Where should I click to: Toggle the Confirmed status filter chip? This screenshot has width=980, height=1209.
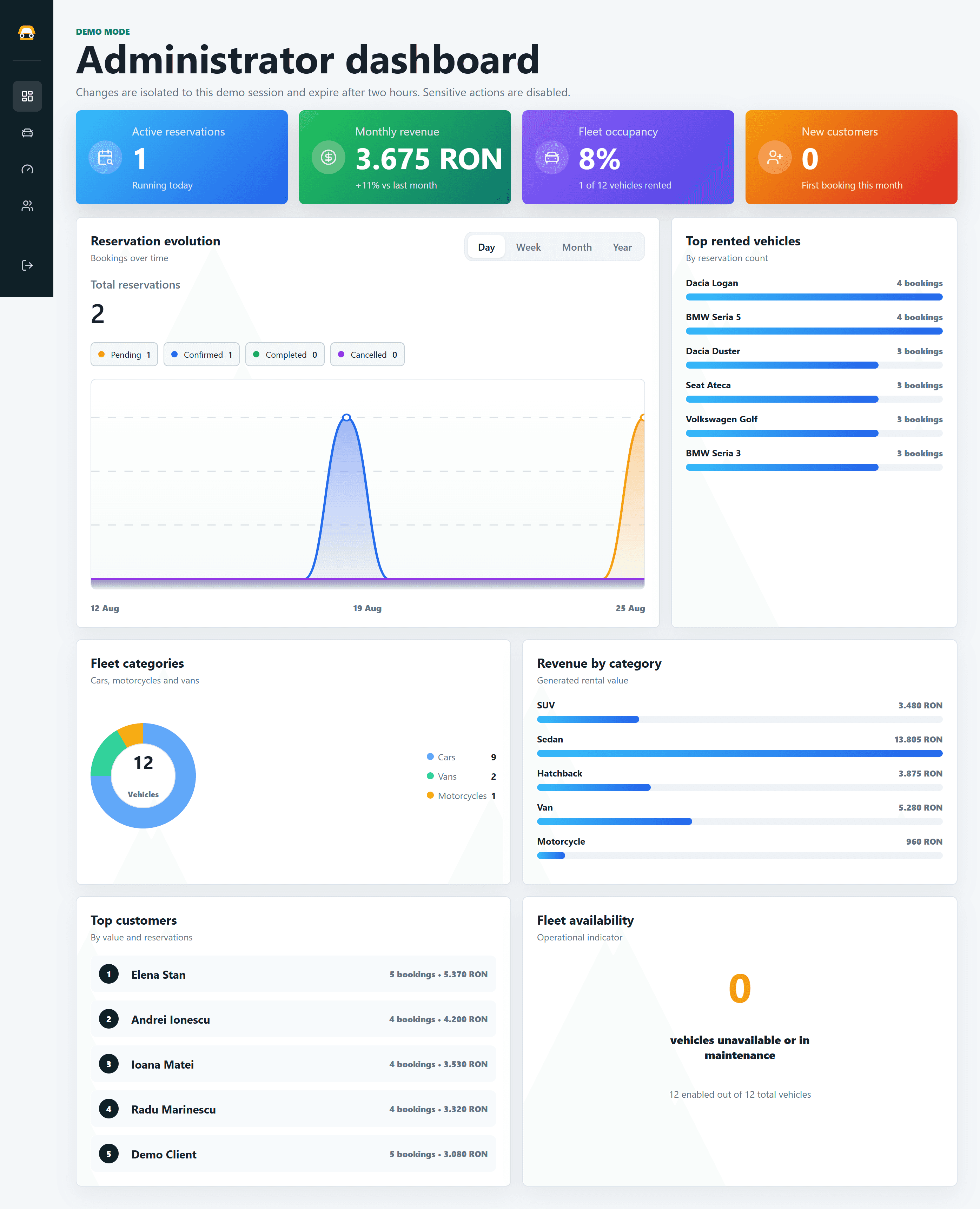[201, 355]
